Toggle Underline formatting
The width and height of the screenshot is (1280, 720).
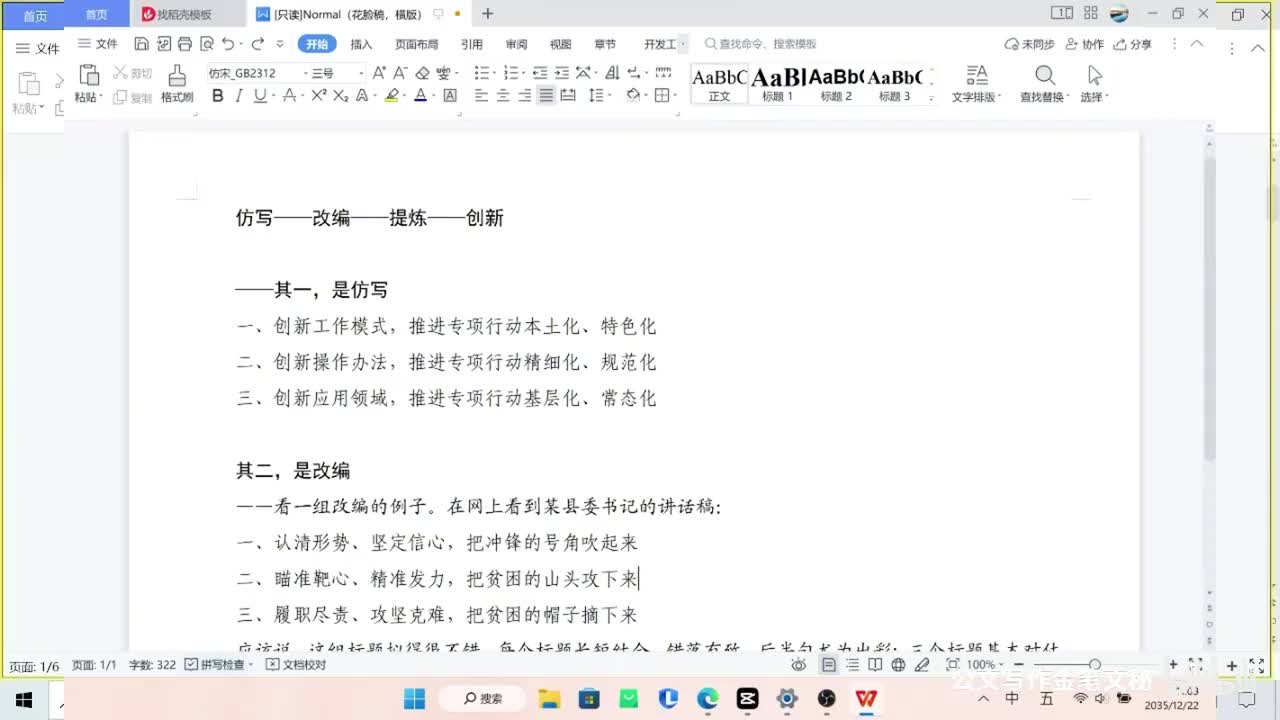point(260,96)
